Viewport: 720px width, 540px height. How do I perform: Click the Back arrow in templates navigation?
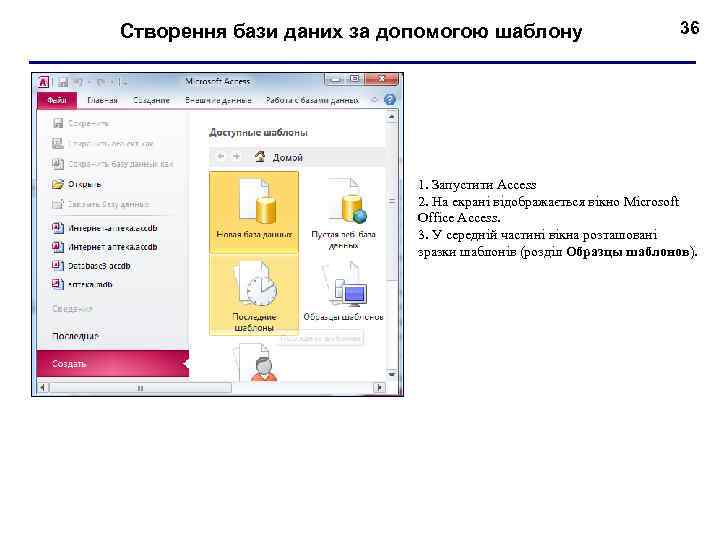[x=221, y=157]
